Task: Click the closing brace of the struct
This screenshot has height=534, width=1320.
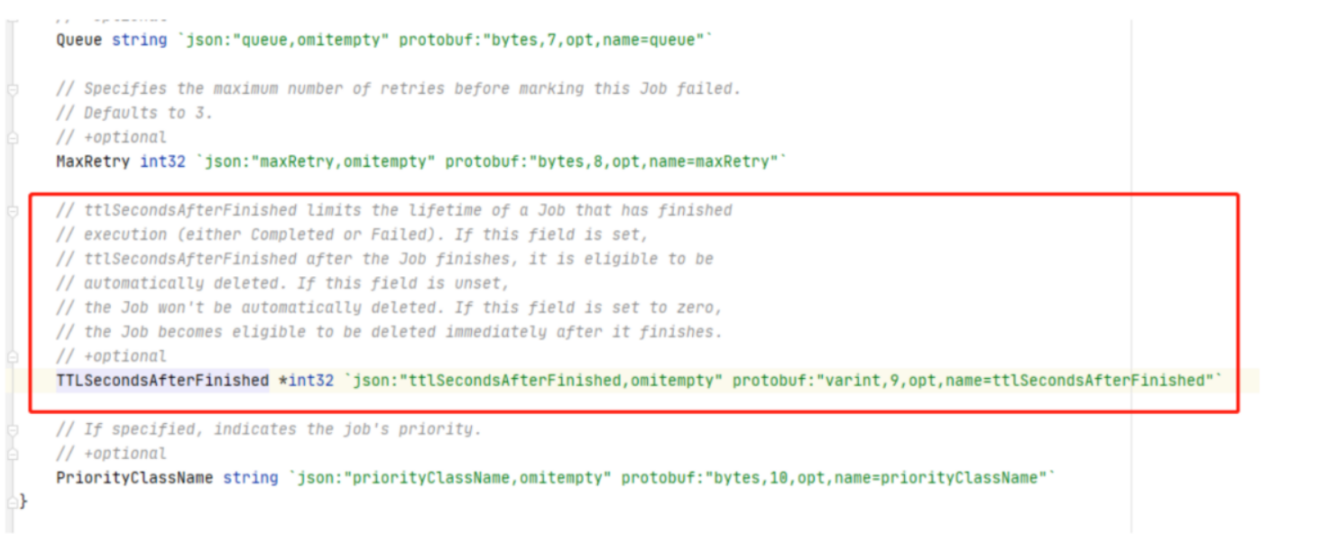Action: 24,501
